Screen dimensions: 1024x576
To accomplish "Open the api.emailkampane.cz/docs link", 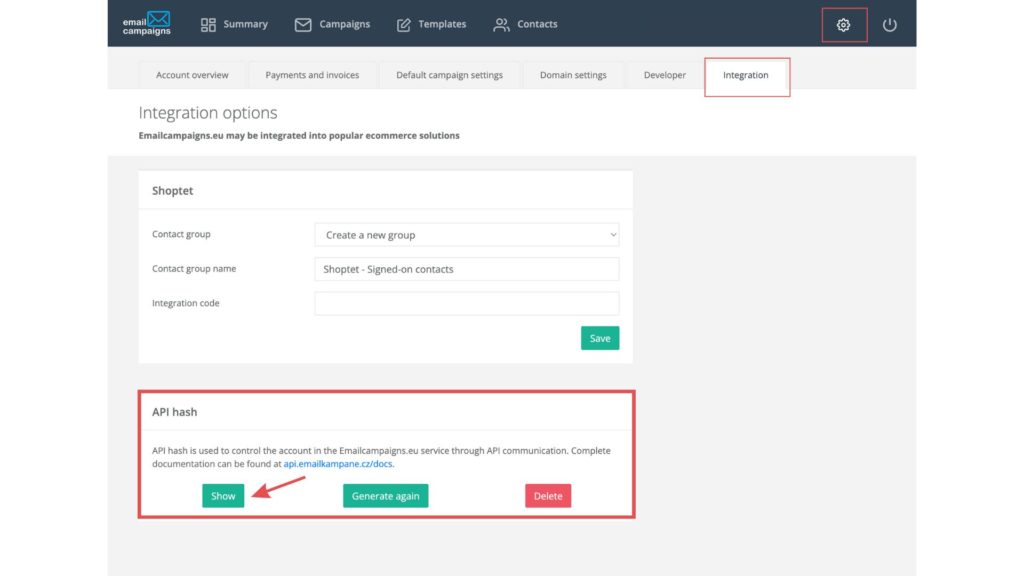I will (x=338, y=464).
